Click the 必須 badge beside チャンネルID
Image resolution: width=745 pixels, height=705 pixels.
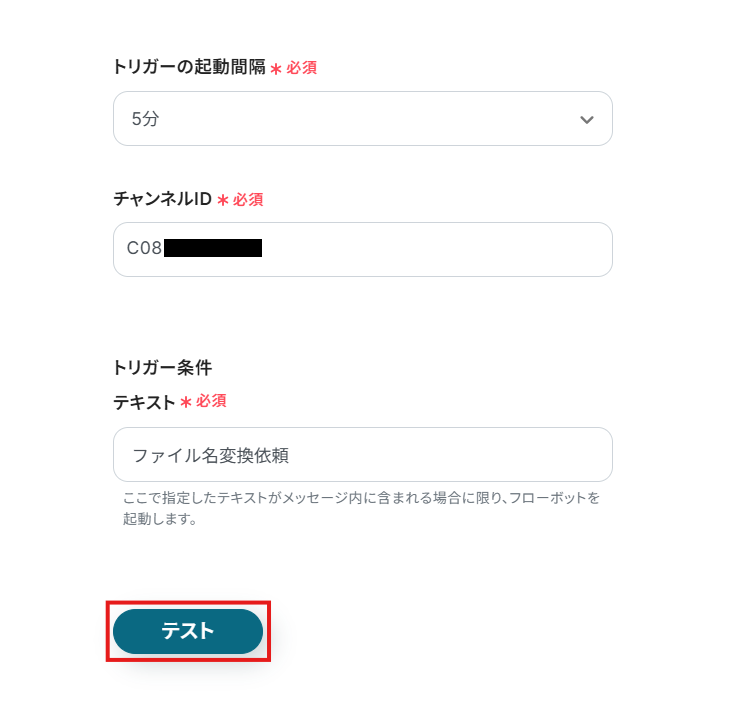click(x=248, y=199)
